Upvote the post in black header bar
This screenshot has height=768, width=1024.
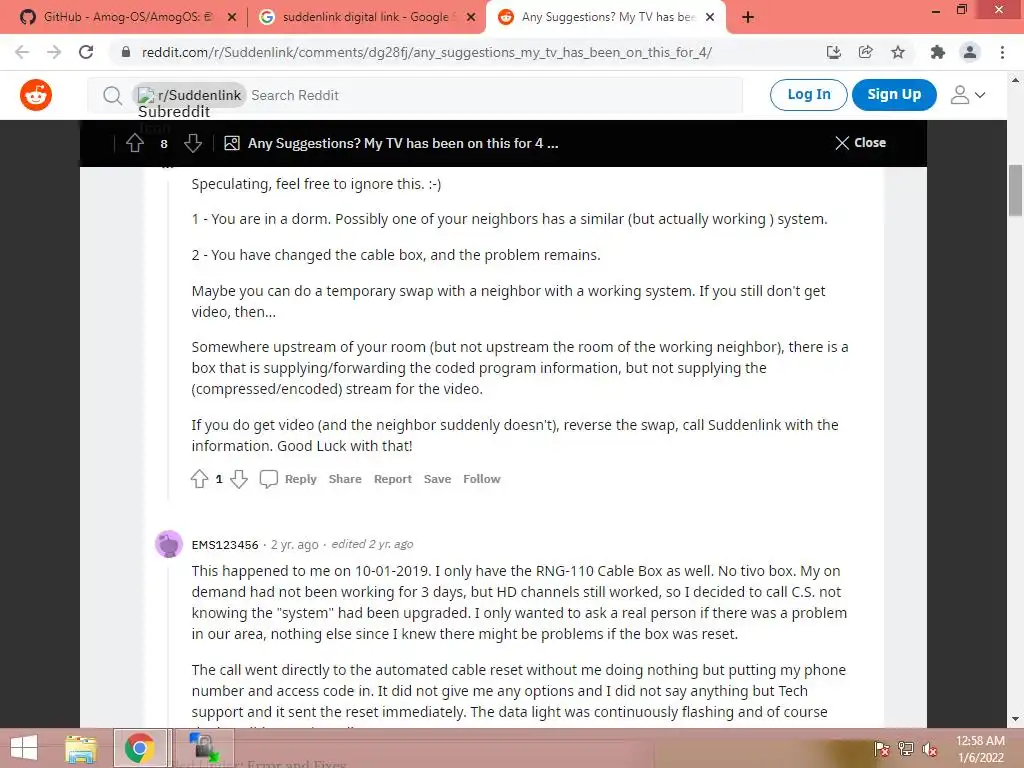(135, 143)
